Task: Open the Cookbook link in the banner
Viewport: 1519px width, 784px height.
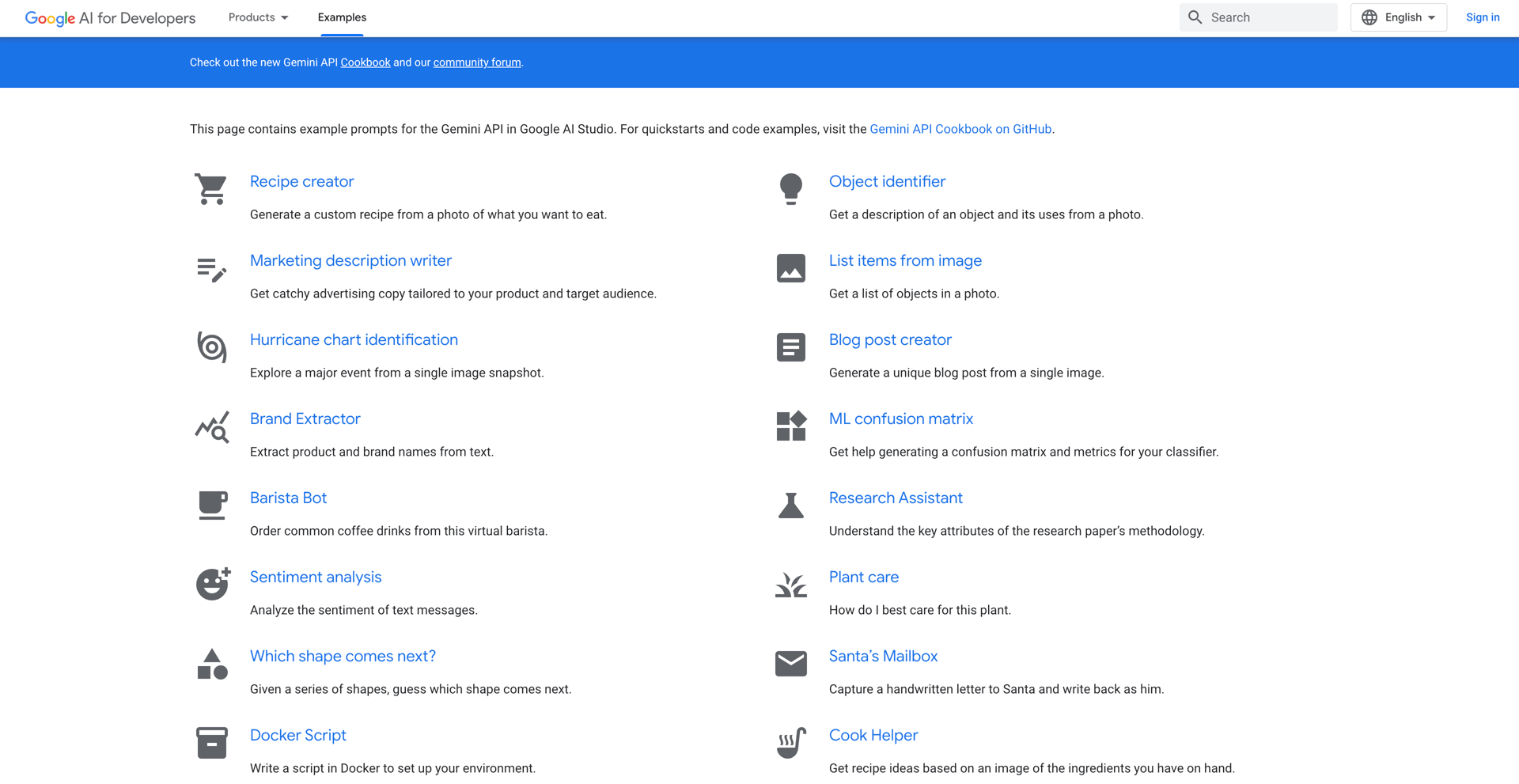Action: 365,62
